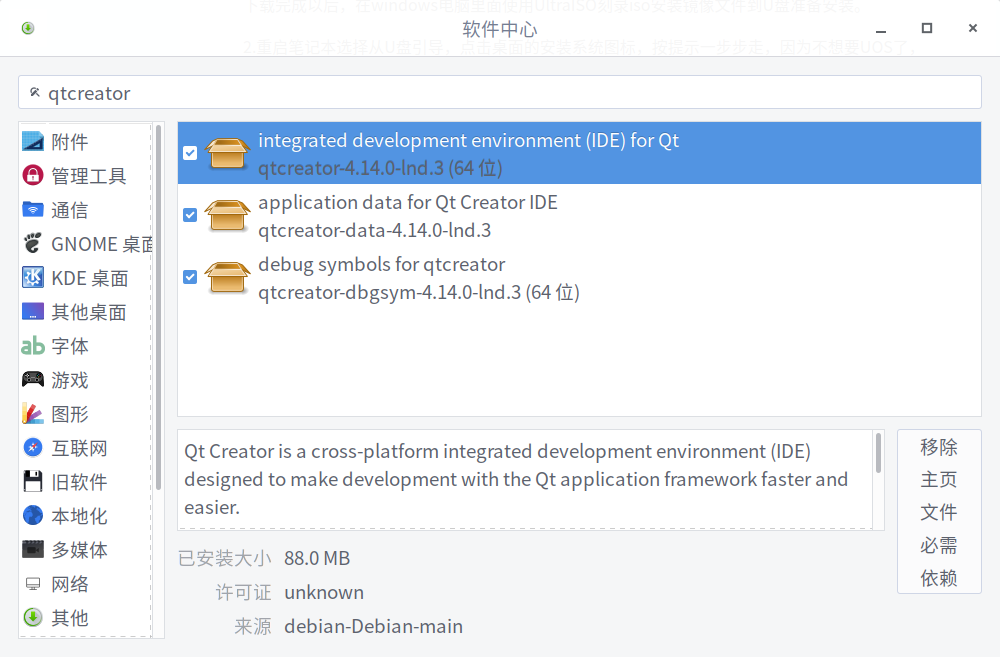
Task: Click the software center app icon in title bar
Action: [x=27, y=28]
